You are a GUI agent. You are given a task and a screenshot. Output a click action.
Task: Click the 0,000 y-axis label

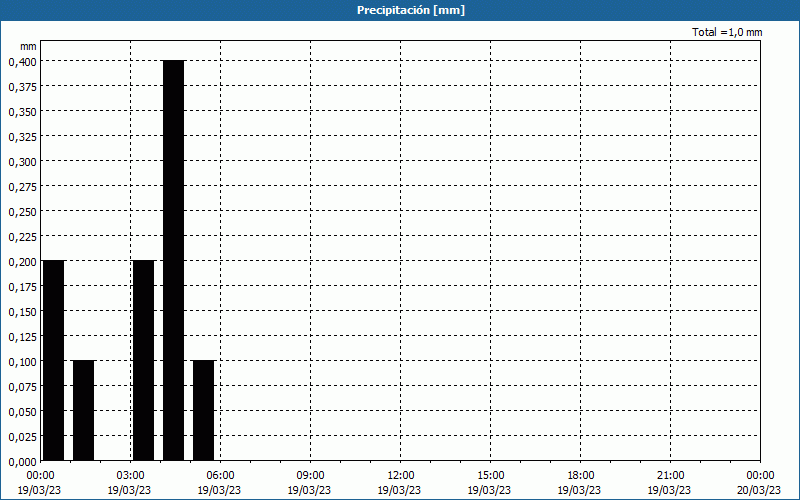[x=22, y=462]
